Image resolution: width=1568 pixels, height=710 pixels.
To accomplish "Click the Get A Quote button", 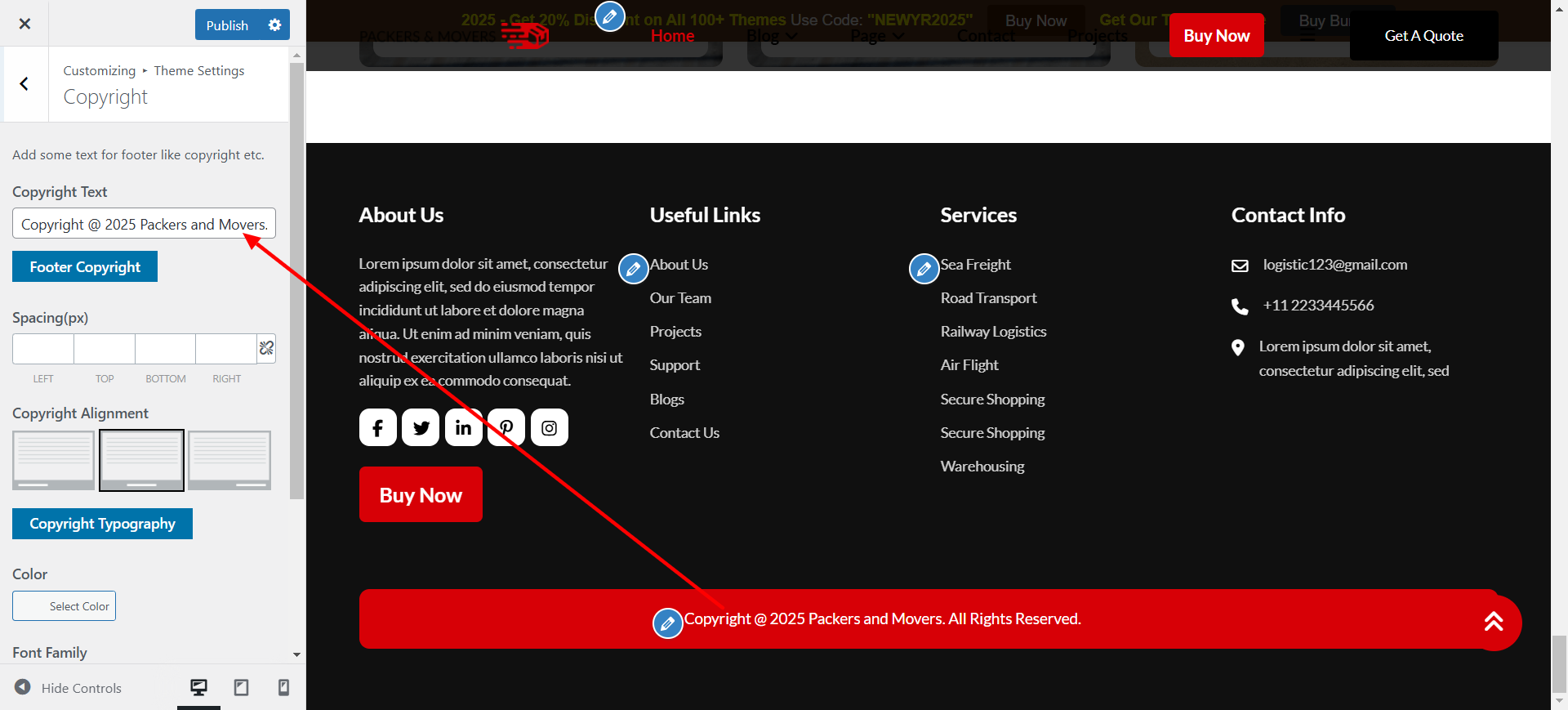I will (x=1423, y=36).
